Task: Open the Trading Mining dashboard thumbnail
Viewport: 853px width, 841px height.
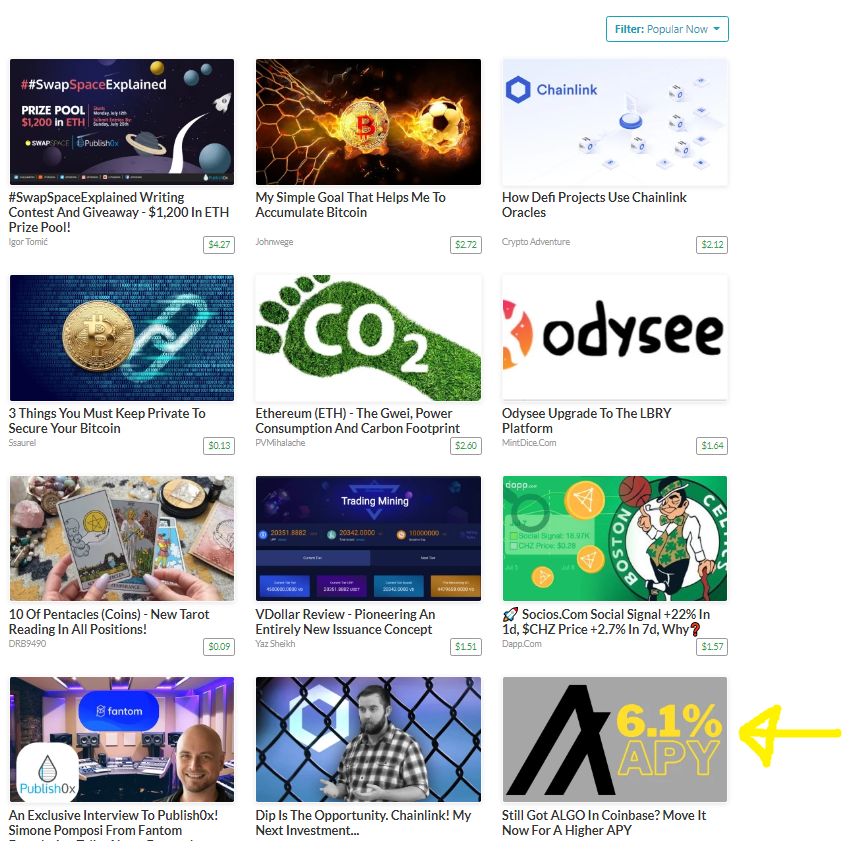Action: (368, 539)
